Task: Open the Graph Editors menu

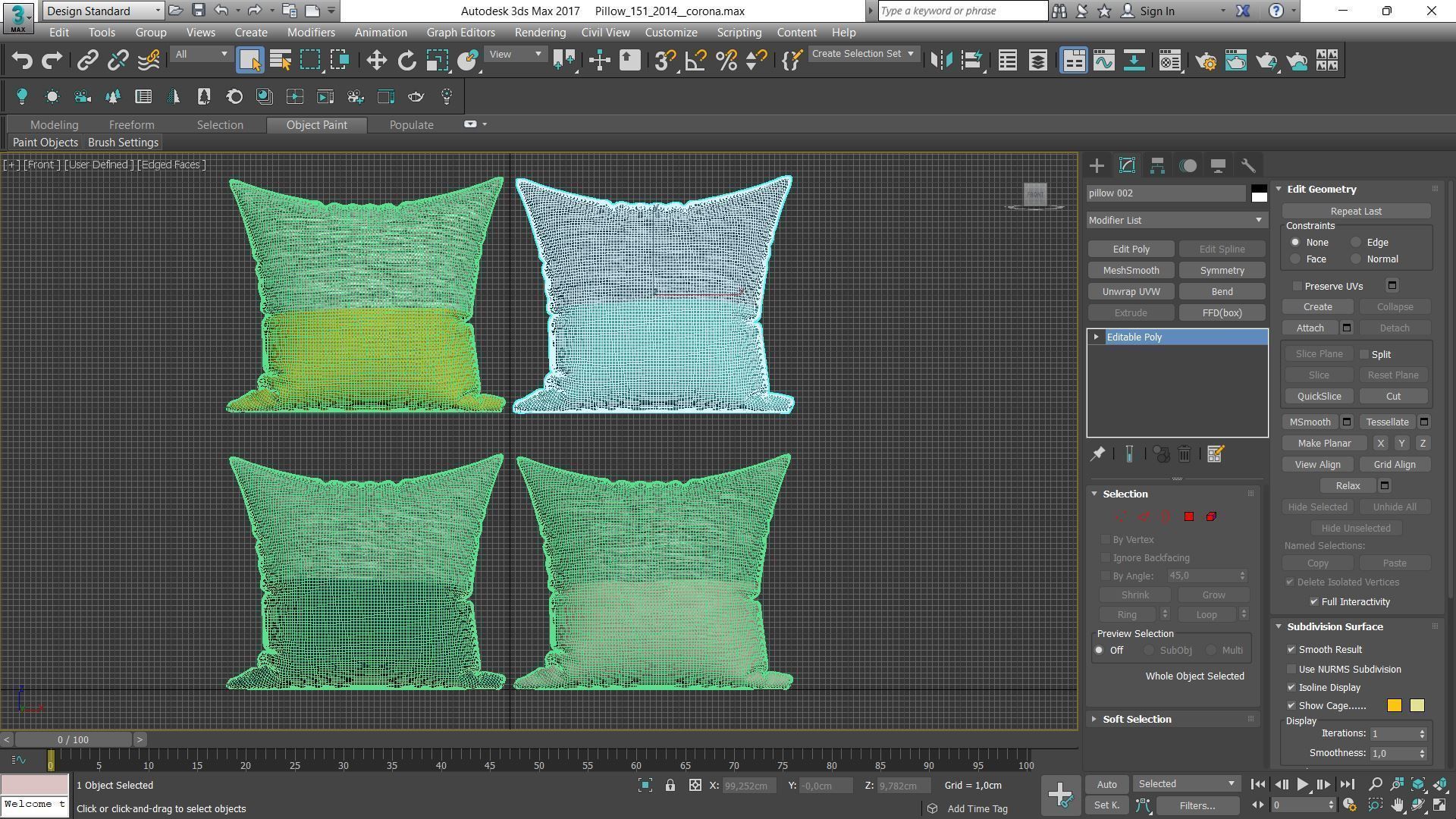Action: pyautogui.click(x=460, y=33)
